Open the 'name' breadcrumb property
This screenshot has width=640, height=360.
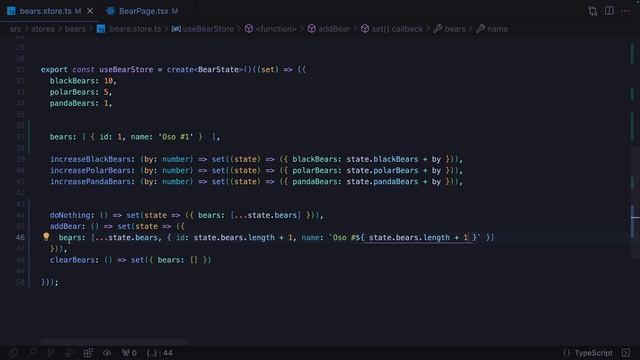click(x=492, y=29)
